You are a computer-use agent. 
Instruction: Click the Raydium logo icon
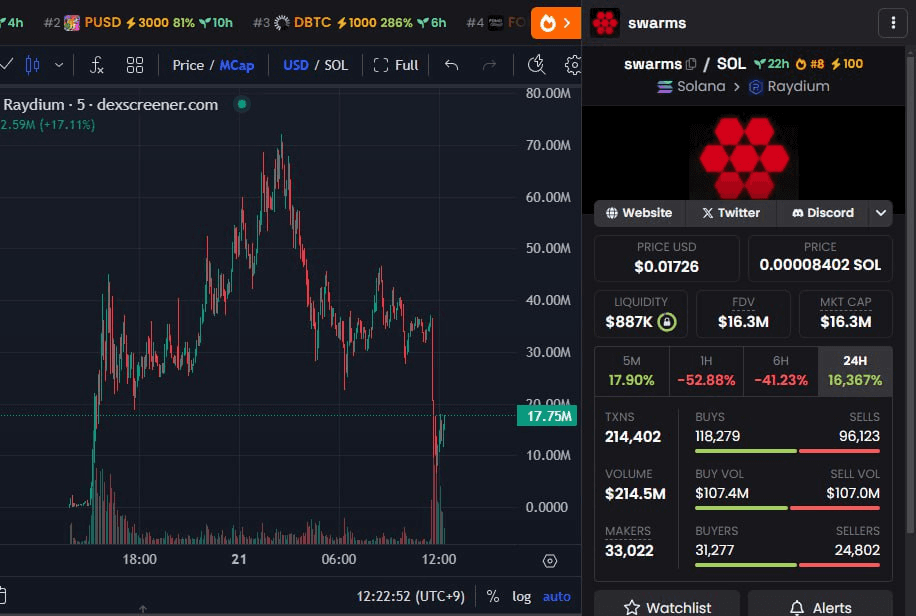click(x=755, y=87)
